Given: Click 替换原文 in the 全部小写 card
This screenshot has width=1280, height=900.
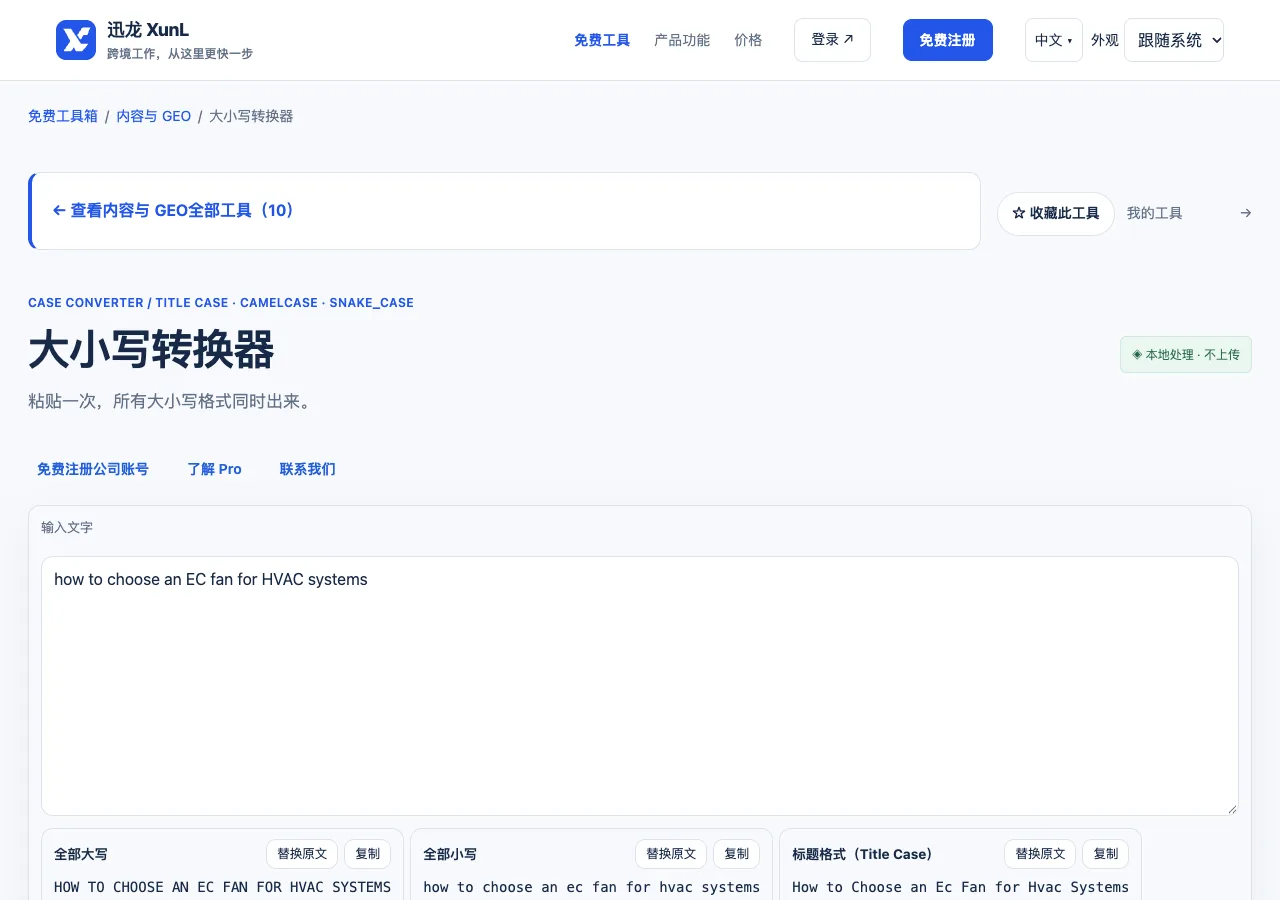Looking at the screenshot, I should (671, 854).
